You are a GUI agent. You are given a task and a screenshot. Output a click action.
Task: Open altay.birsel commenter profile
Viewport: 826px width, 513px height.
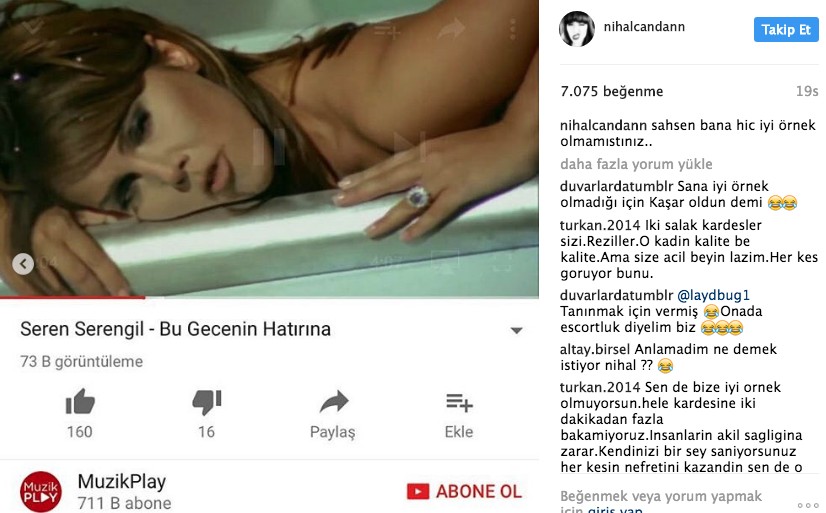(595, 349)
